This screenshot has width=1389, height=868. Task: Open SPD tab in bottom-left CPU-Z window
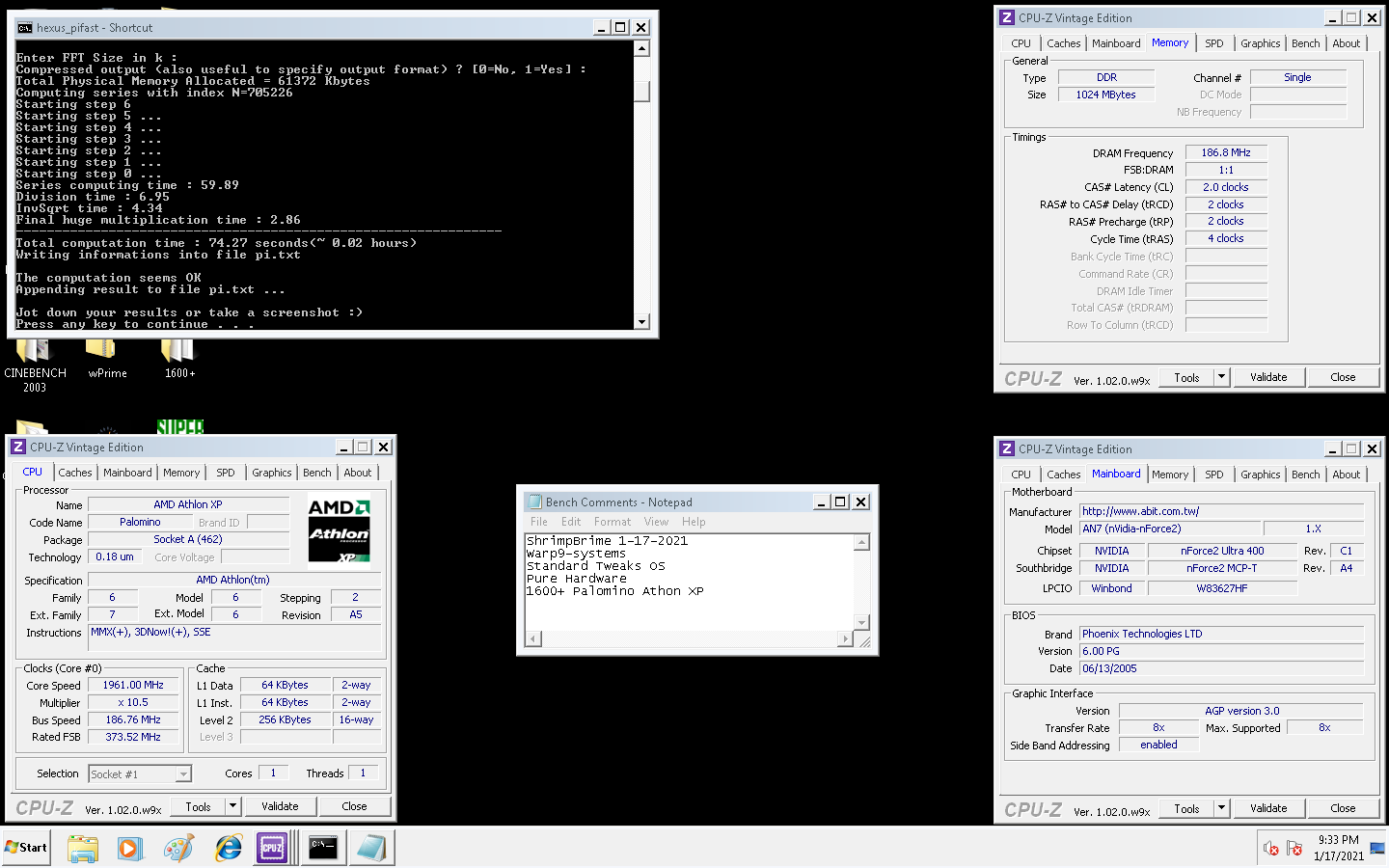(226, 473)
